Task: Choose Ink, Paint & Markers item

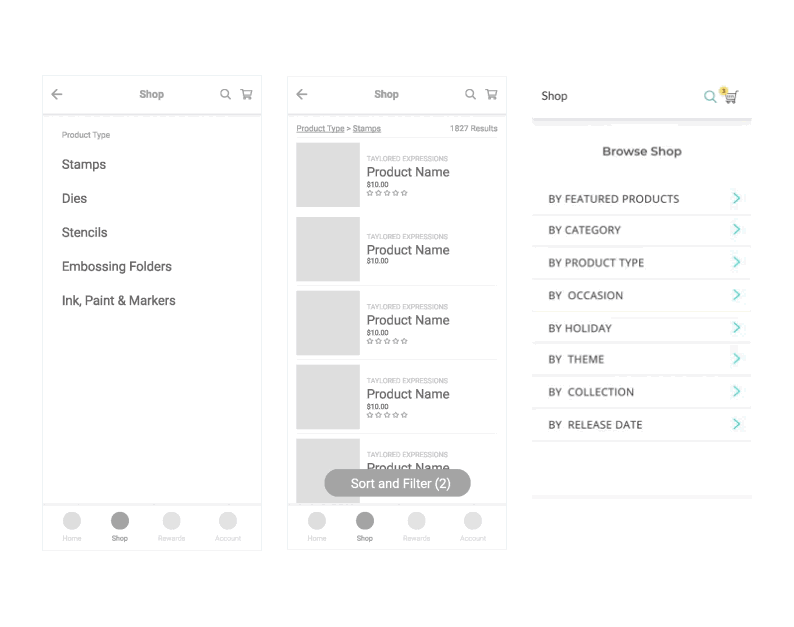Action: click(x=118, y=300)
